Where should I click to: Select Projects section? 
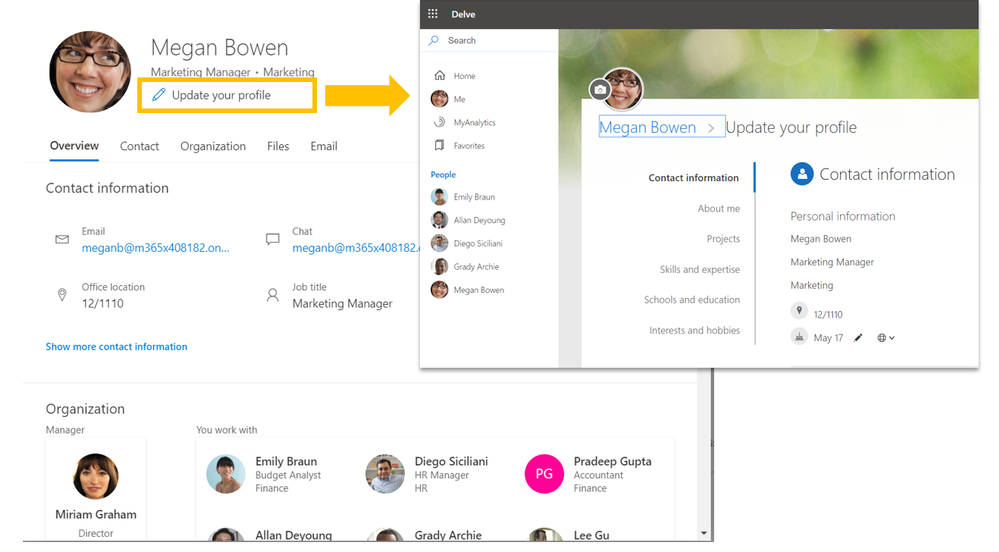pos(723,238)
